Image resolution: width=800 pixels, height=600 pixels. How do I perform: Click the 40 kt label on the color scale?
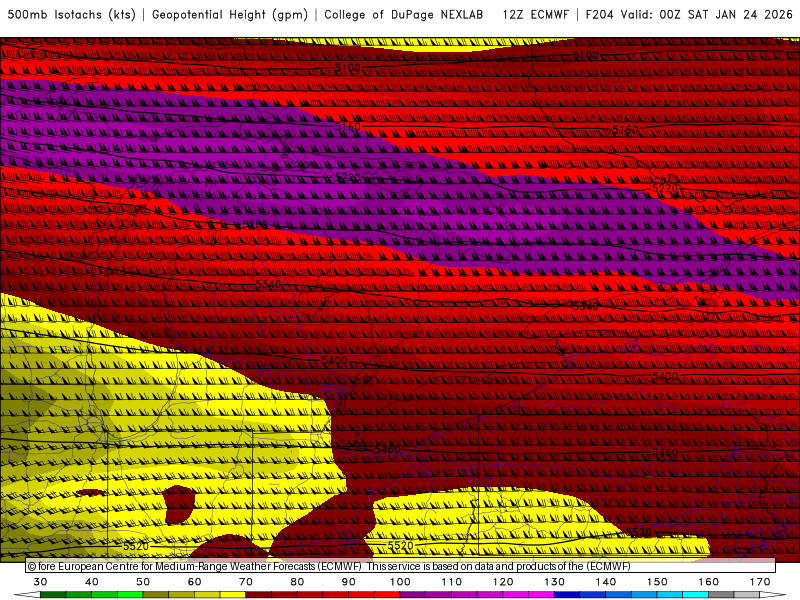92,582
